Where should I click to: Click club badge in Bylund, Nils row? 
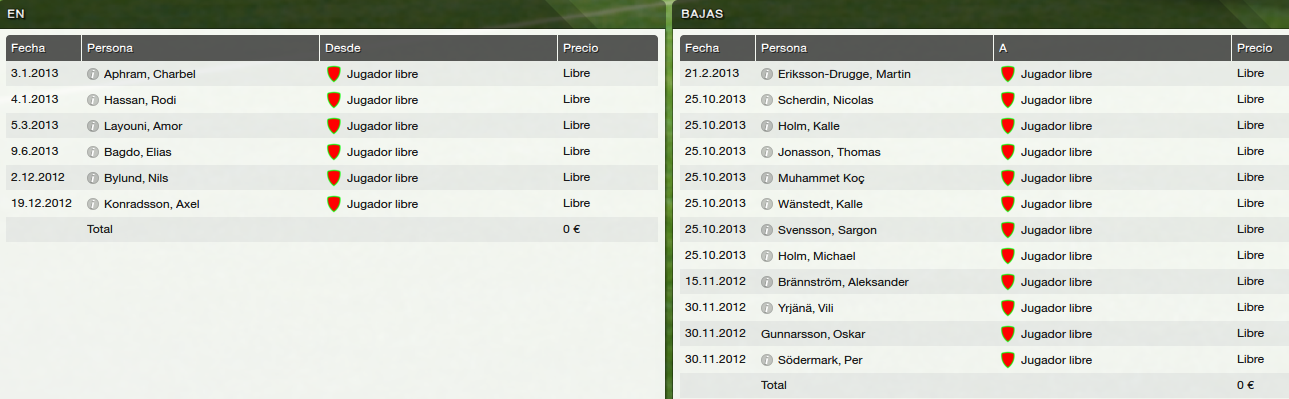pyautogui.click(x=334, y=178)
